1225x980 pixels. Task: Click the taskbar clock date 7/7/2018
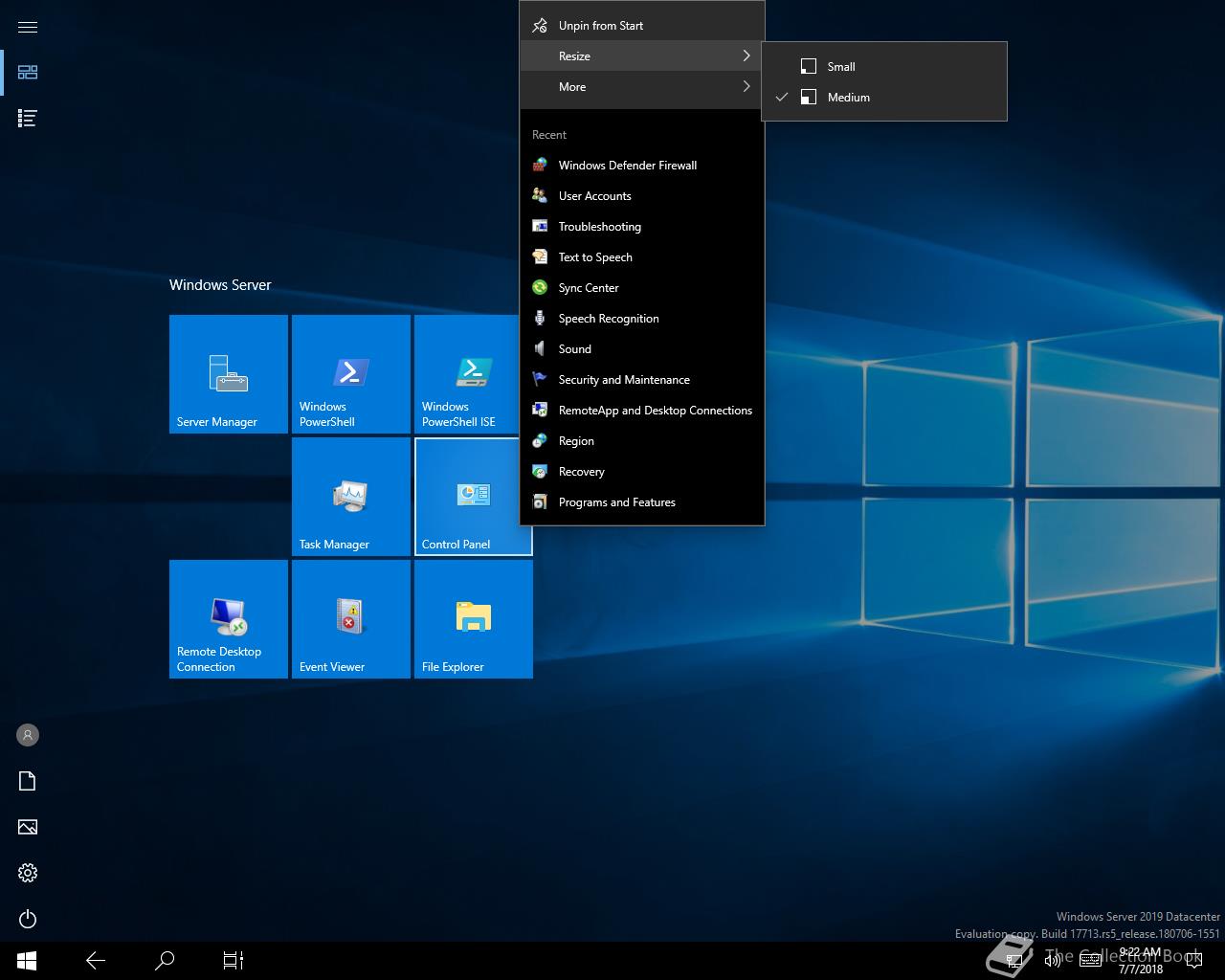click(1141, 969)
